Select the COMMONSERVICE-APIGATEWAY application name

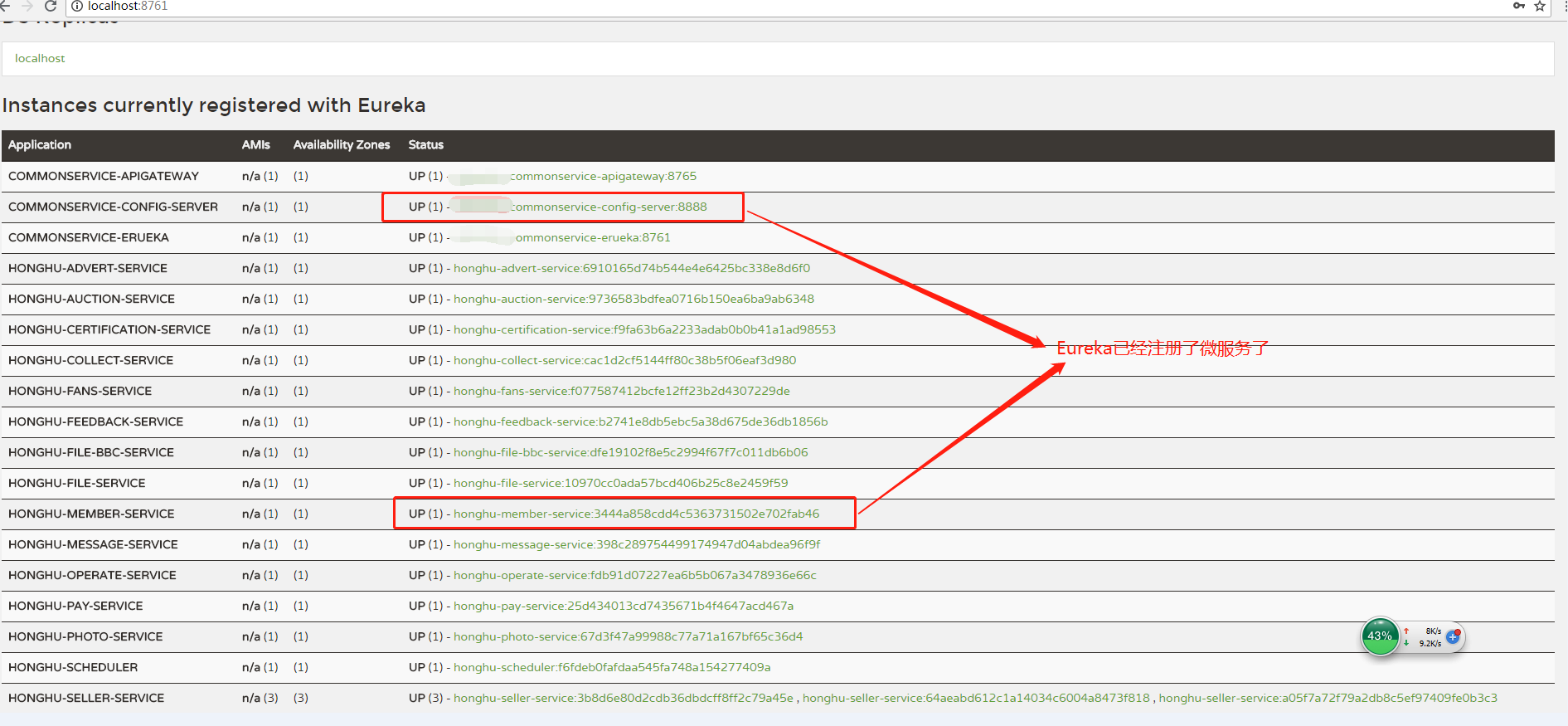pyautogui.click(x=104, y=176)
